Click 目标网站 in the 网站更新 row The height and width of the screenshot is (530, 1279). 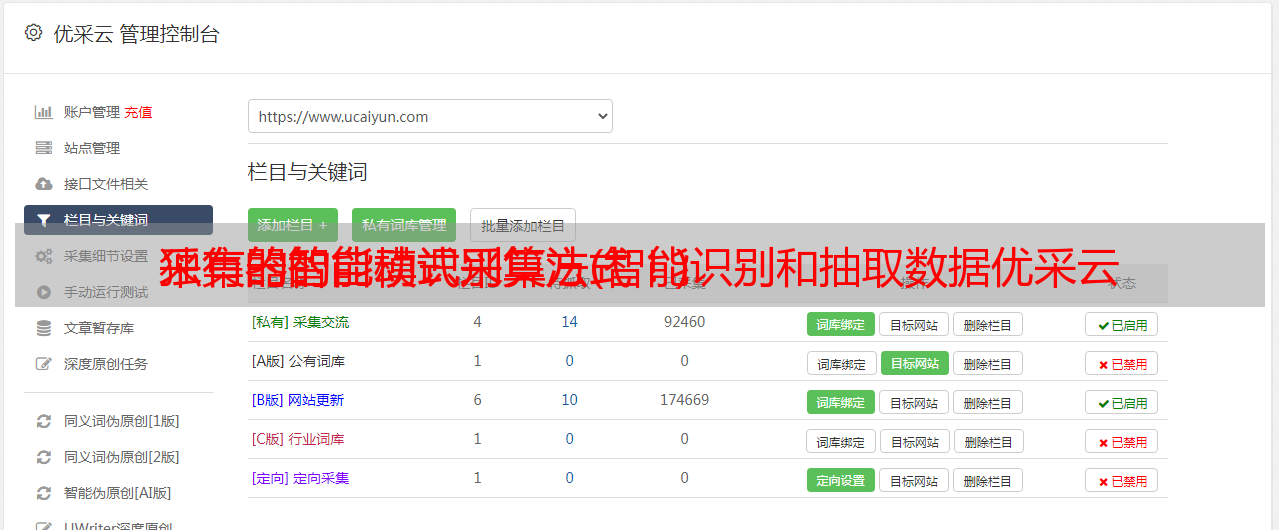point(914,402)
